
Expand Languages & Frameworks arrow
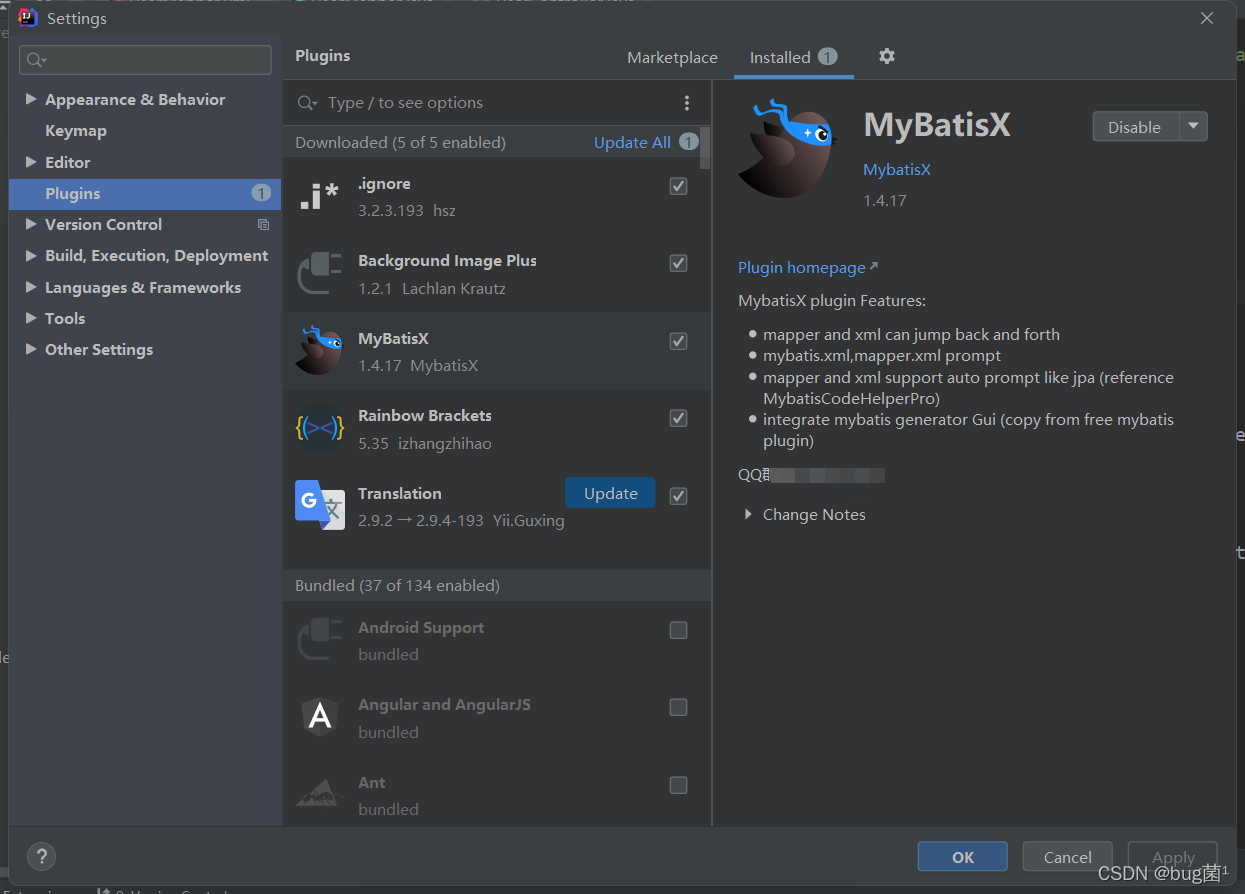31,287
